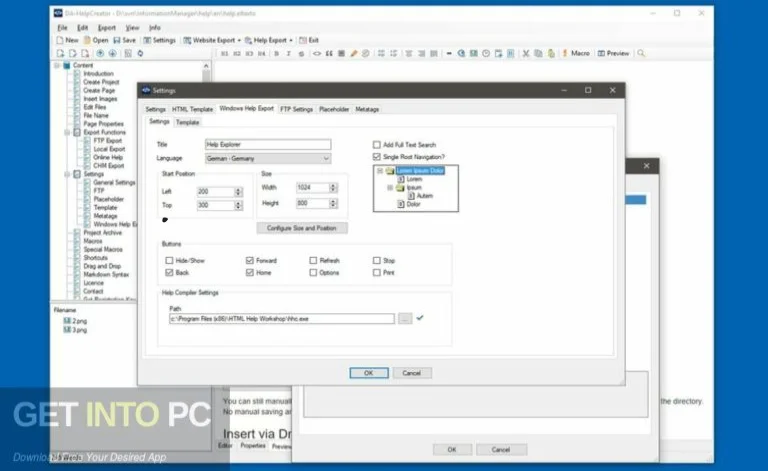This screenshot has height=471, width=768.
Task: Collapse the Export Functions tree node
Action: coord(67,132)
